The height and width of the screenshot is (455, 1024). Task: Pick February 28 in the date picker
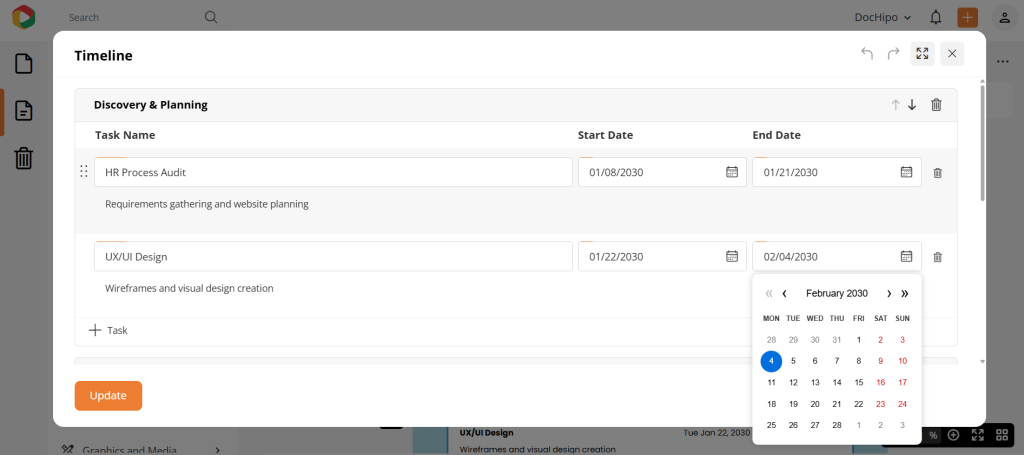point(836,425)
